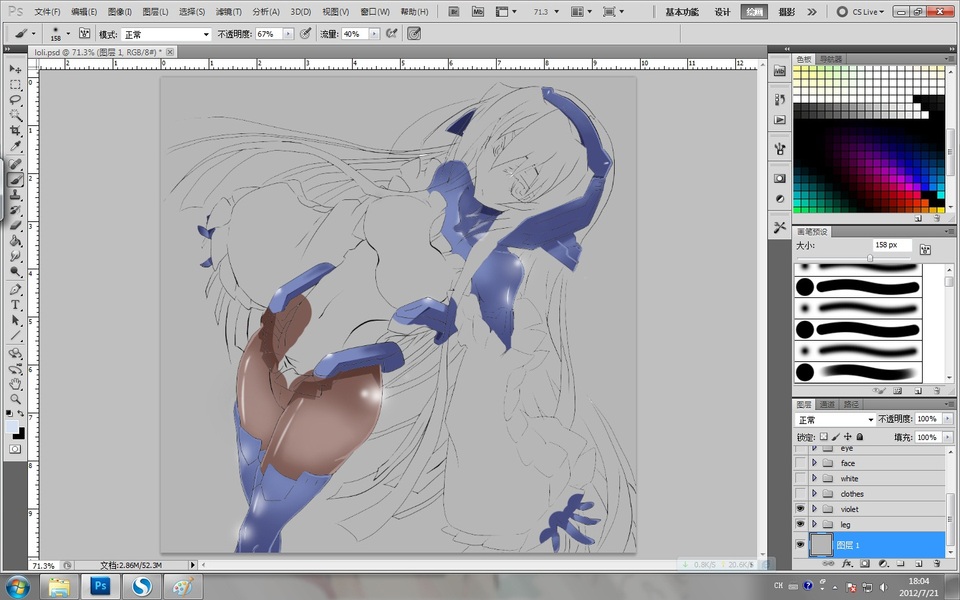The image size is (960, 600).
Task: Select the Eyedropper tool
Action: click(x=16, y=147)
